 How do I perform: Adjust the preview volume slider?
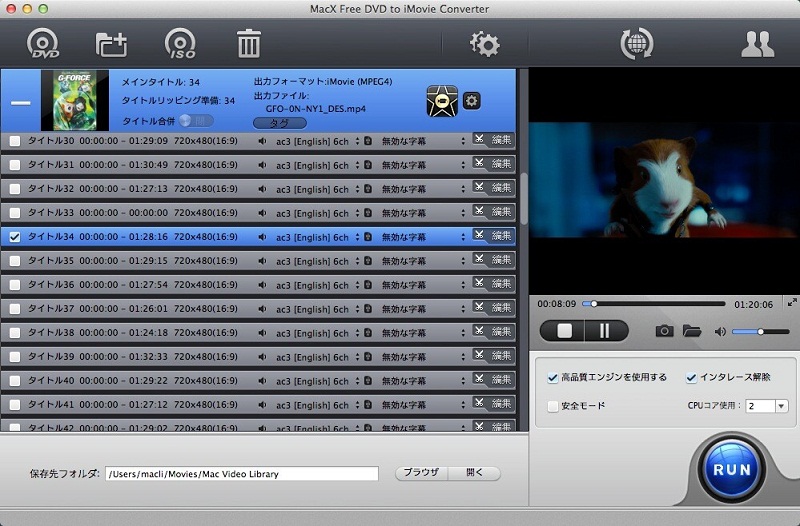tap(761, 332)
